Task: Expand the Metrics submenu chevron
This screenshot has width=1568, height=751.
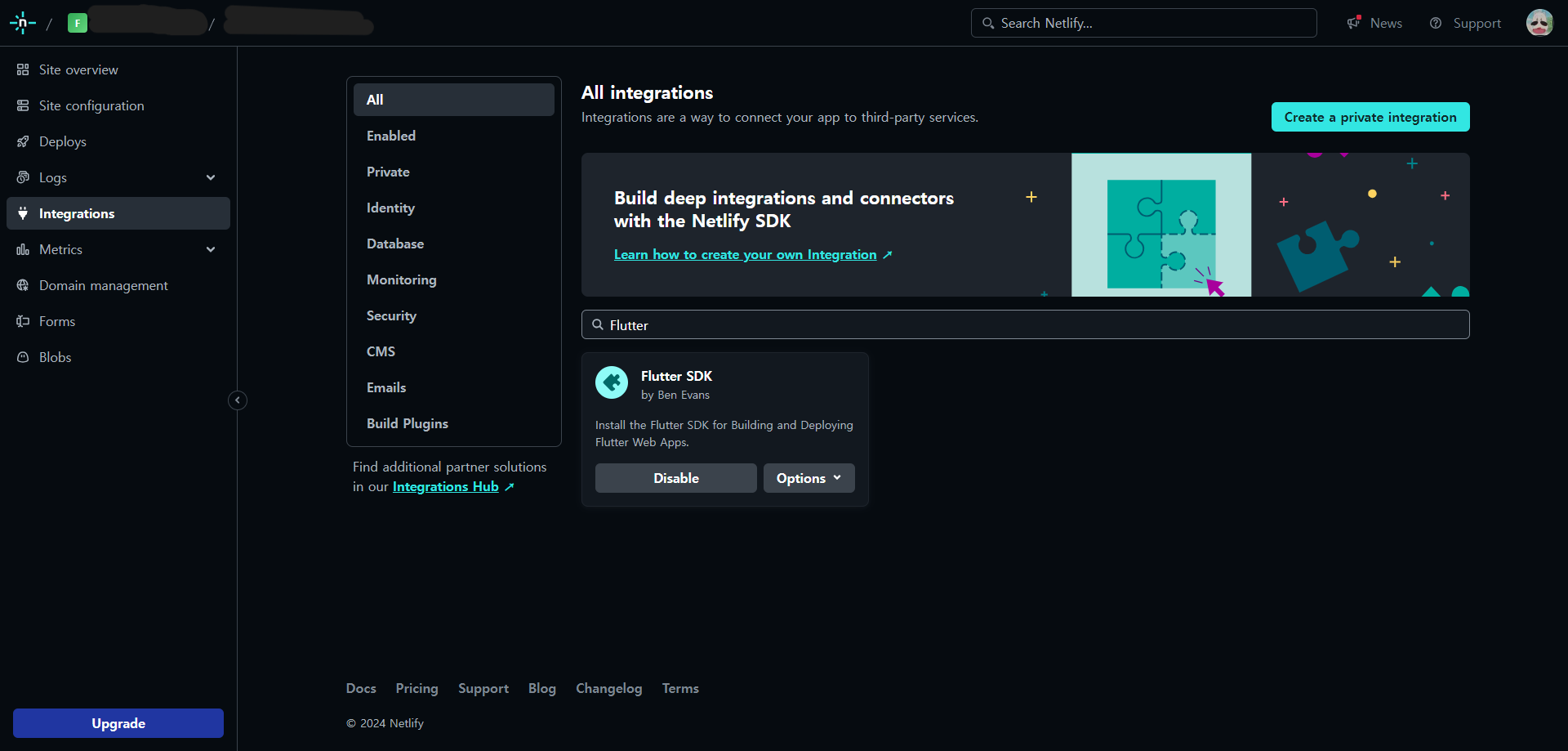Action: click(211, 249)
